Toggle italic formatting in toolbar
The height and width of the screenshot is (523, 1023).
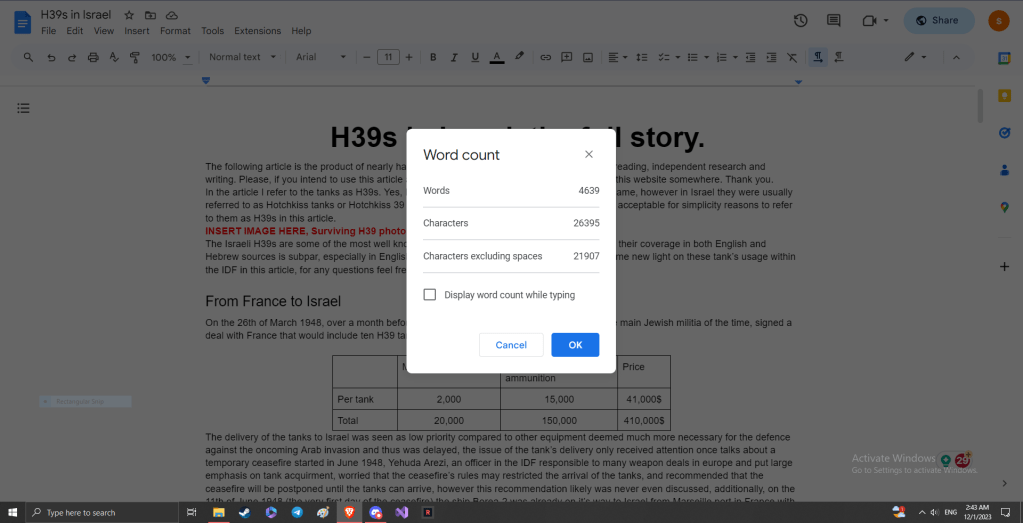pyautogui.click(x=454, y=57)
